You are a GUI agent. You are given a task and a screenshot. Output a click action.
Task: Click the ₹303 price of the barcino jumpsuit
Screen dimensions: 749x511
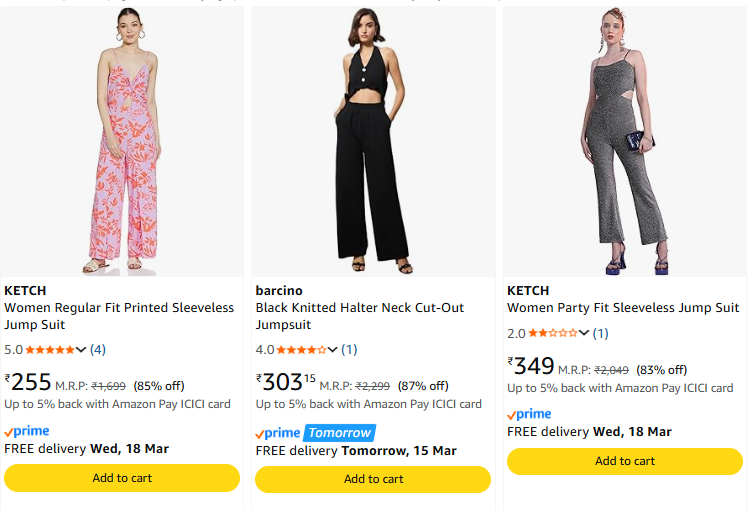[x=285, y=381]
